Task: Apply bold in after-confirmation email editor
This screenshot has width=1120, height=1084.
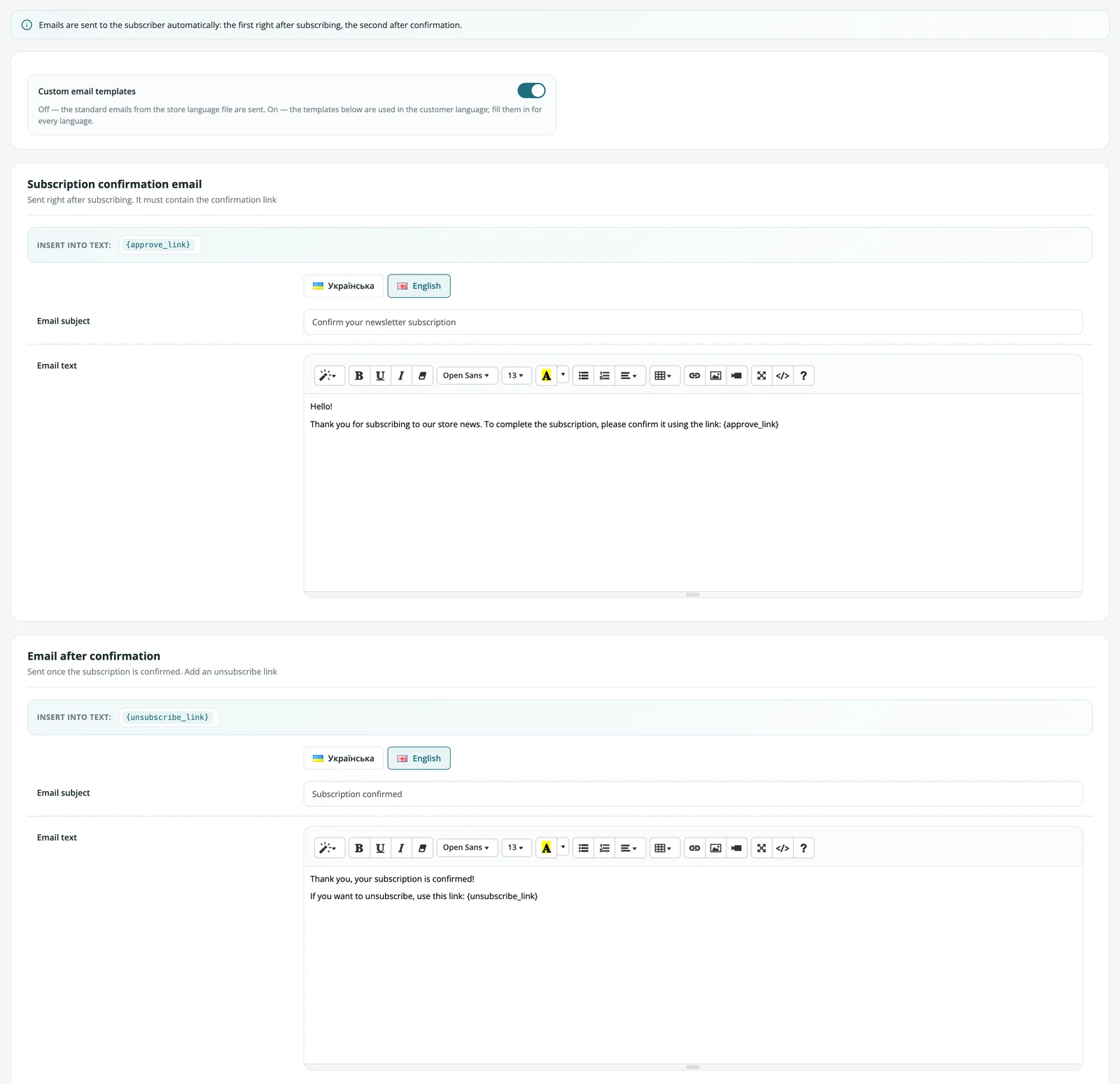Action: [359, 848]
